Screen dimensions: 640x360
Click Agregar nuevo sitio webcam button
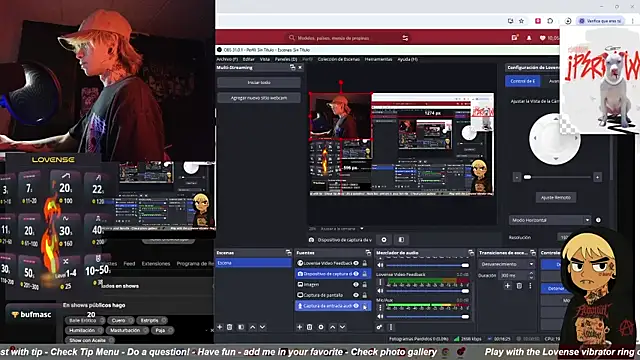(x=259, y=98)
